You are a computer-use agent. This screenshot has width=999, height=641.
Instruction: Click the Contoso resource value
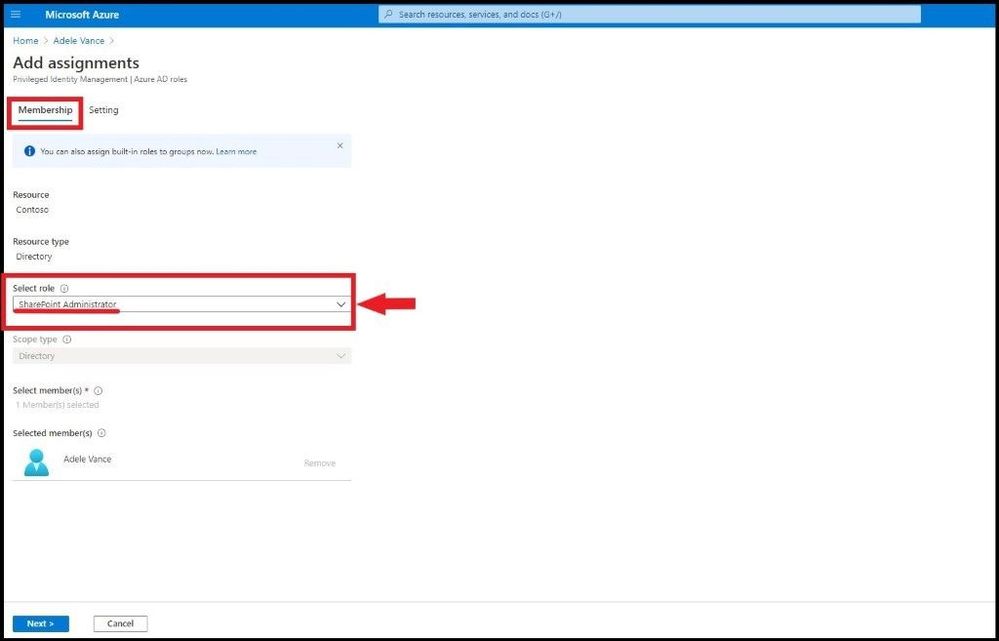(x=32, y=210)
